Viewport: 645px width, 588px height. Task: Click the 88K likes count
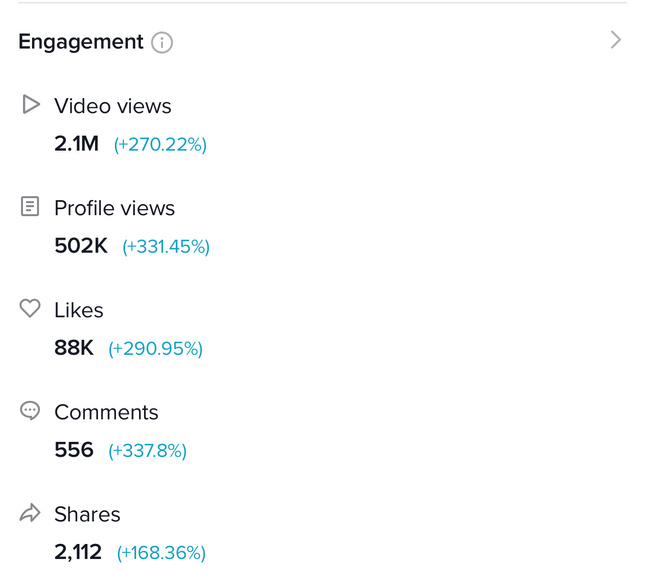click(74, 348)
